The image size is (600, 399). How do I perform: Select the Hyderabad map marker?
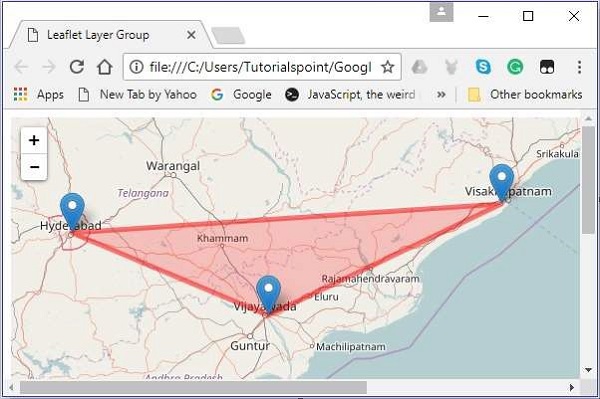tap(72, 212)
